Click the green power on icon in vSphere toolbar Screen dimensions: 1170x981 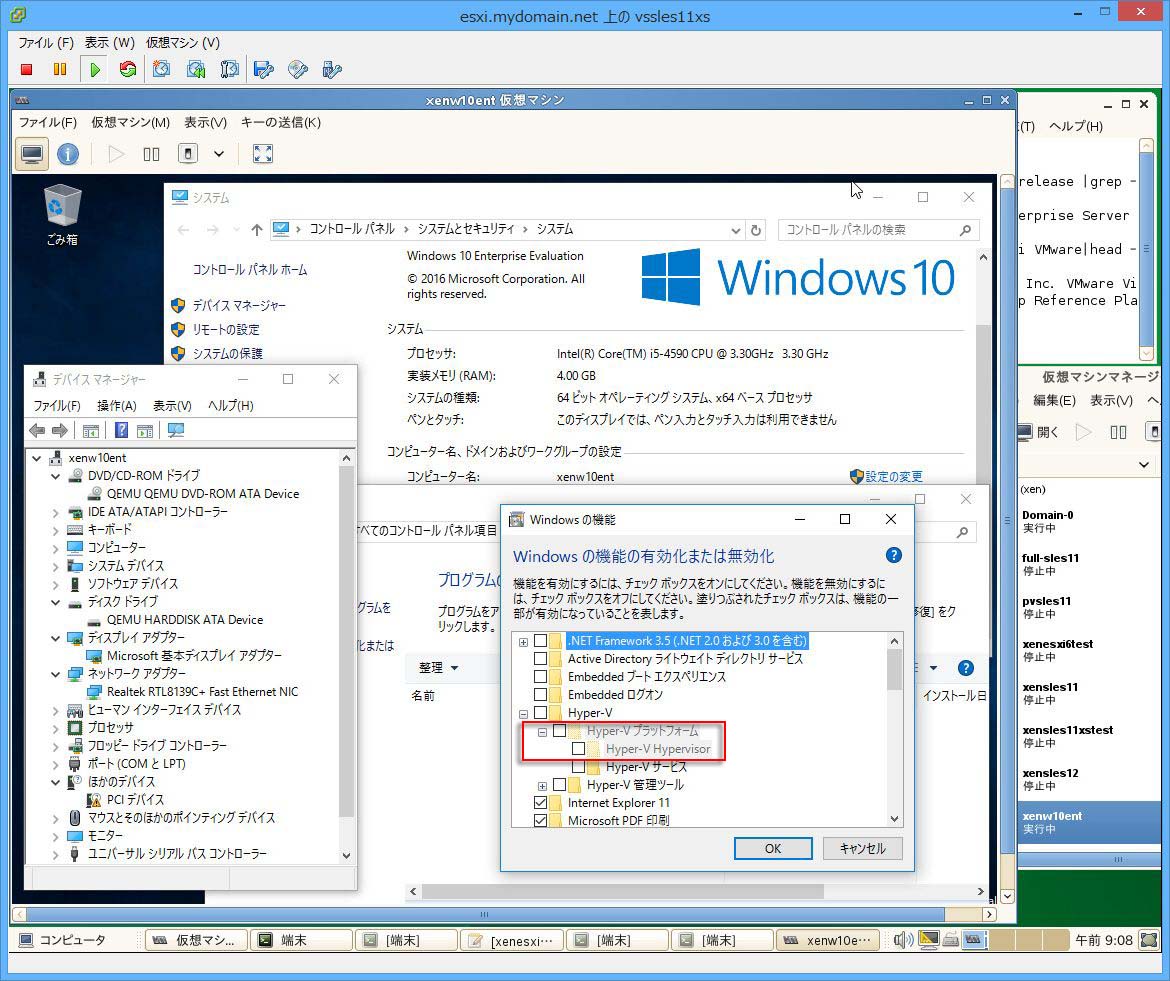pos(95,69)
